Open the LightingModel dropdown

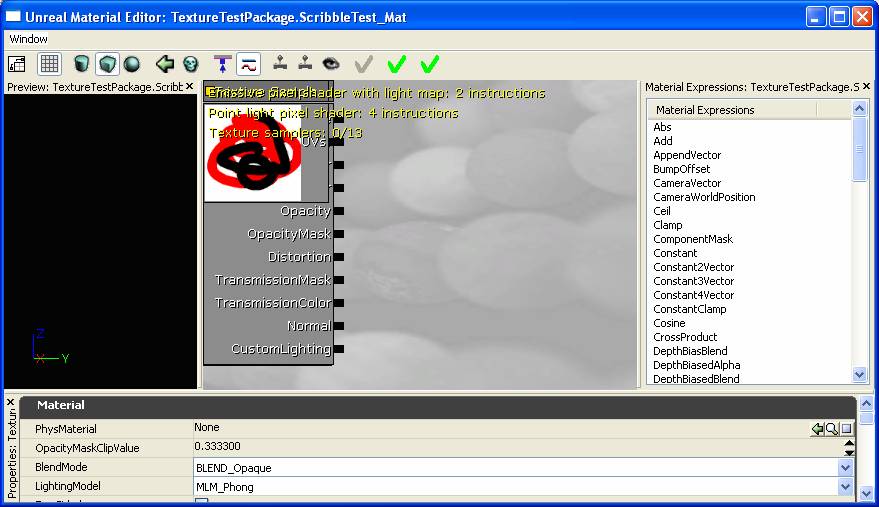[846, 487]
